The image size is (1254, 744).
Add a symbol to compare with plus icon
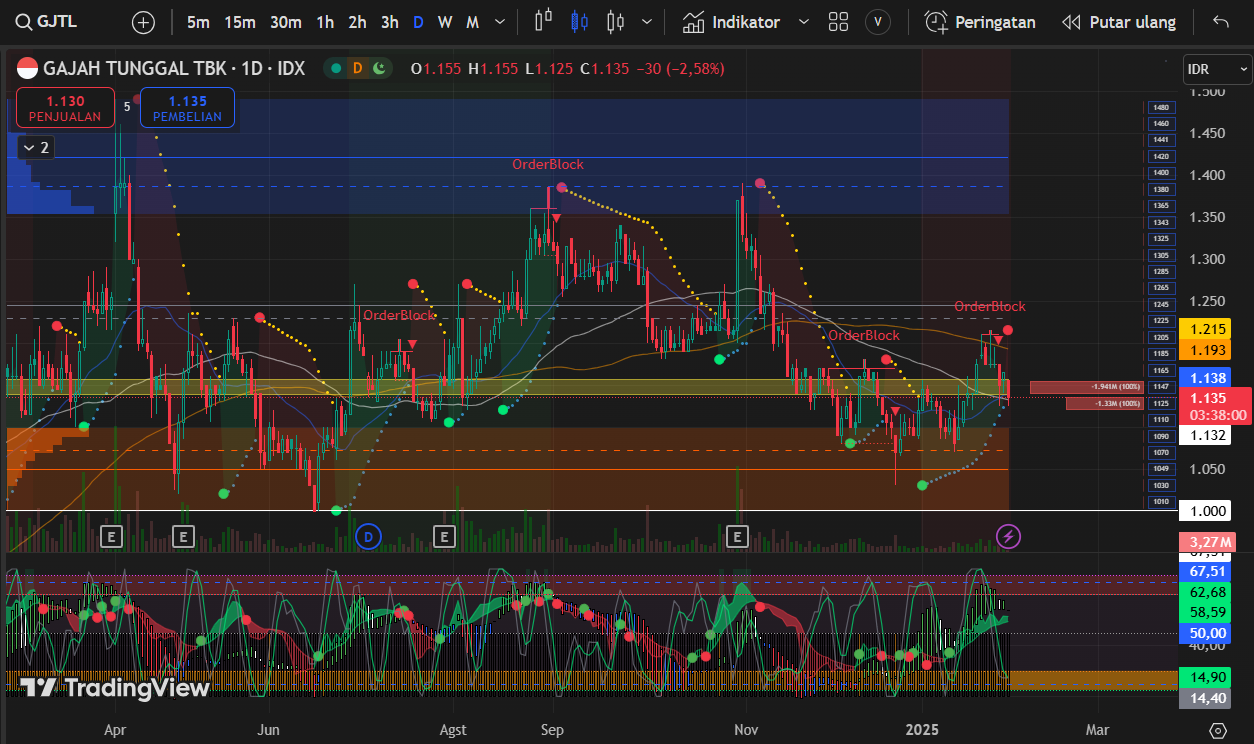(144, 22)
